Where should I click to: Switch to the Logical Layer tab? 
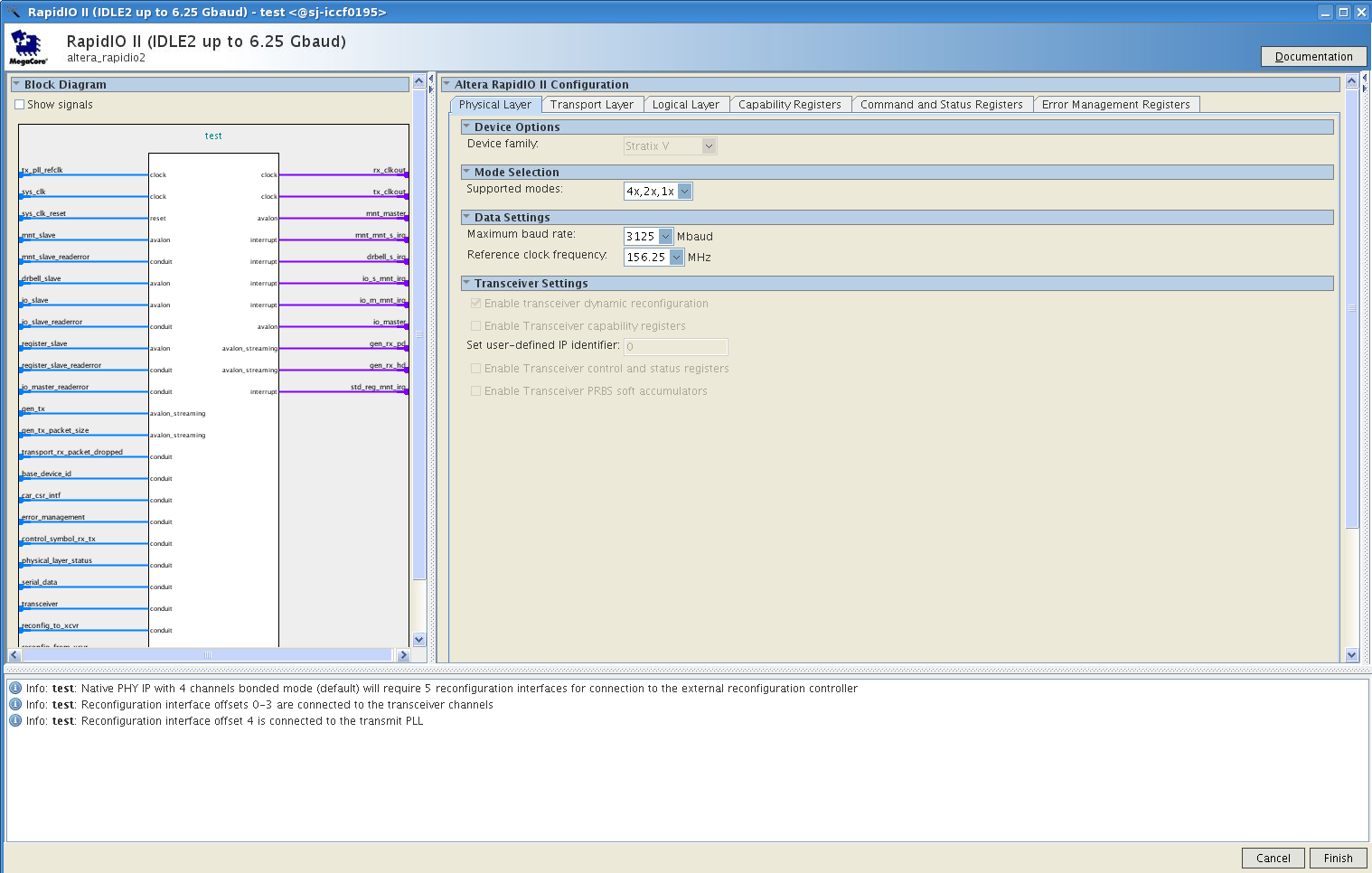(686, 105)
